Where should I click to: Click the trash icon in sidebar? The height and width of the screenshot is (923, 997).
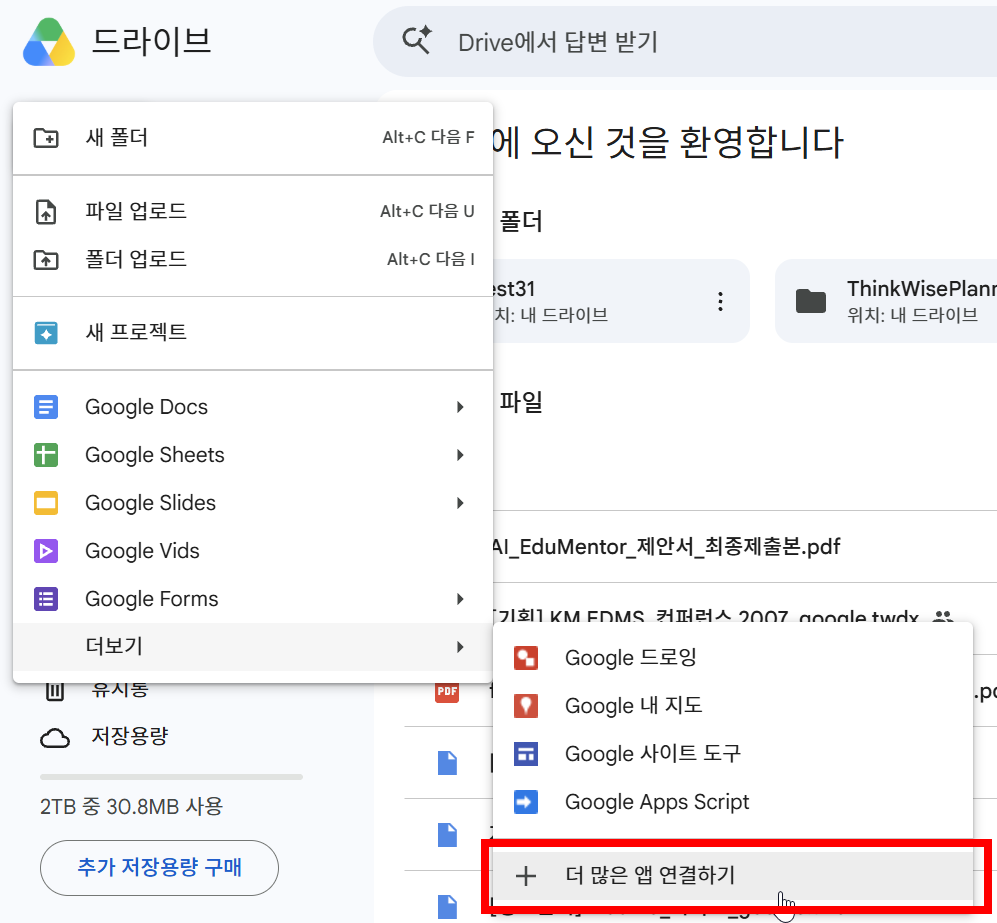click(55, 690)
